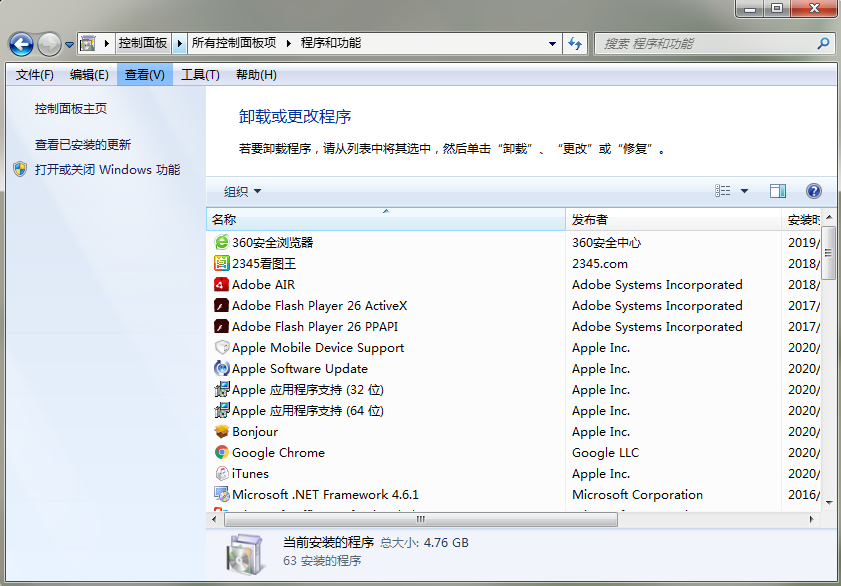Open the more view options arrow
This screenshot has width=841, height=586.
coord(744,191)
